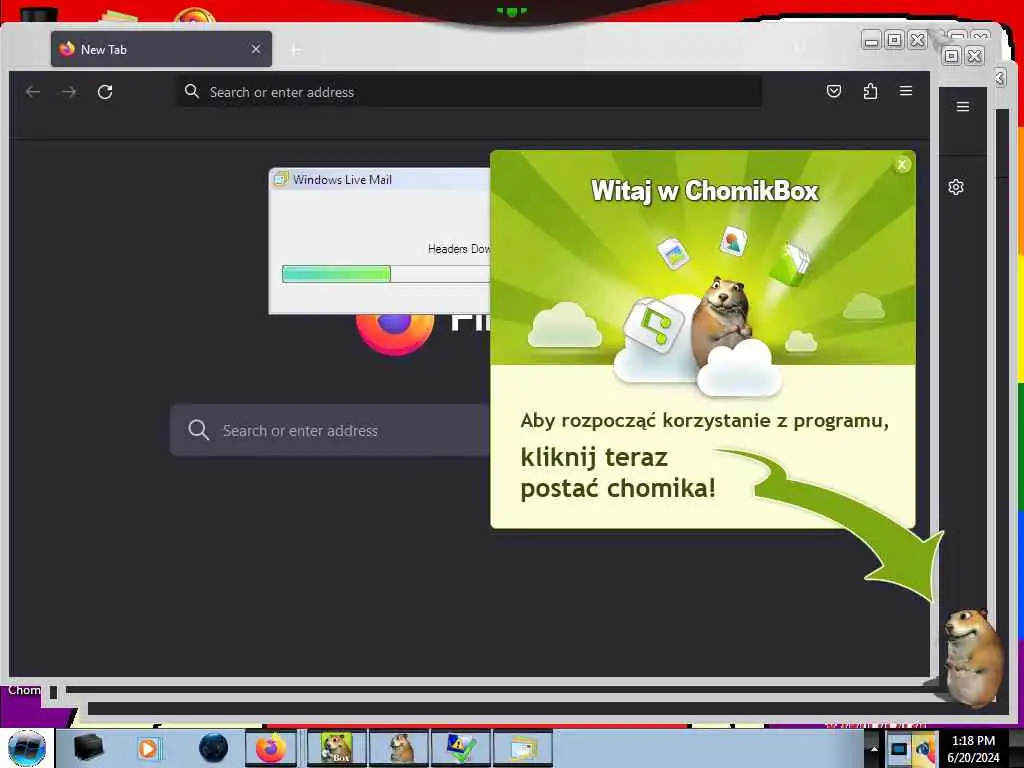Launch Windows Media Player from taskbar

point(148,748)
